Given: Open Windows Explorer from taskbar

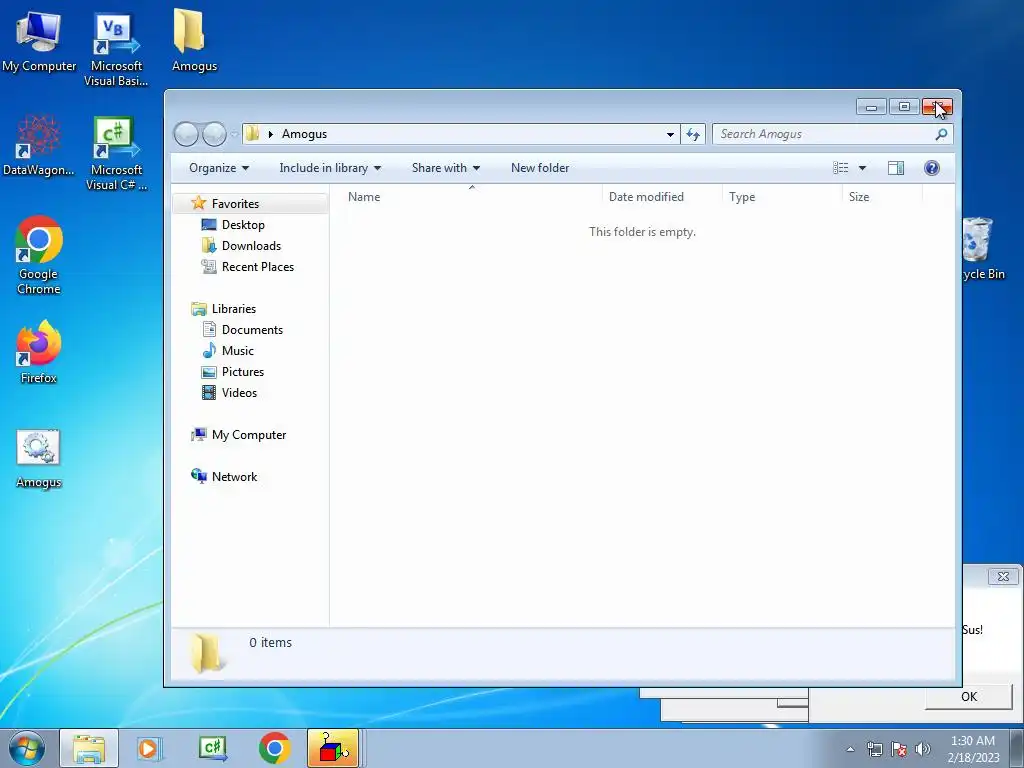Looking at the screenshot, I should pyautogui.click(x=89, y=748).
